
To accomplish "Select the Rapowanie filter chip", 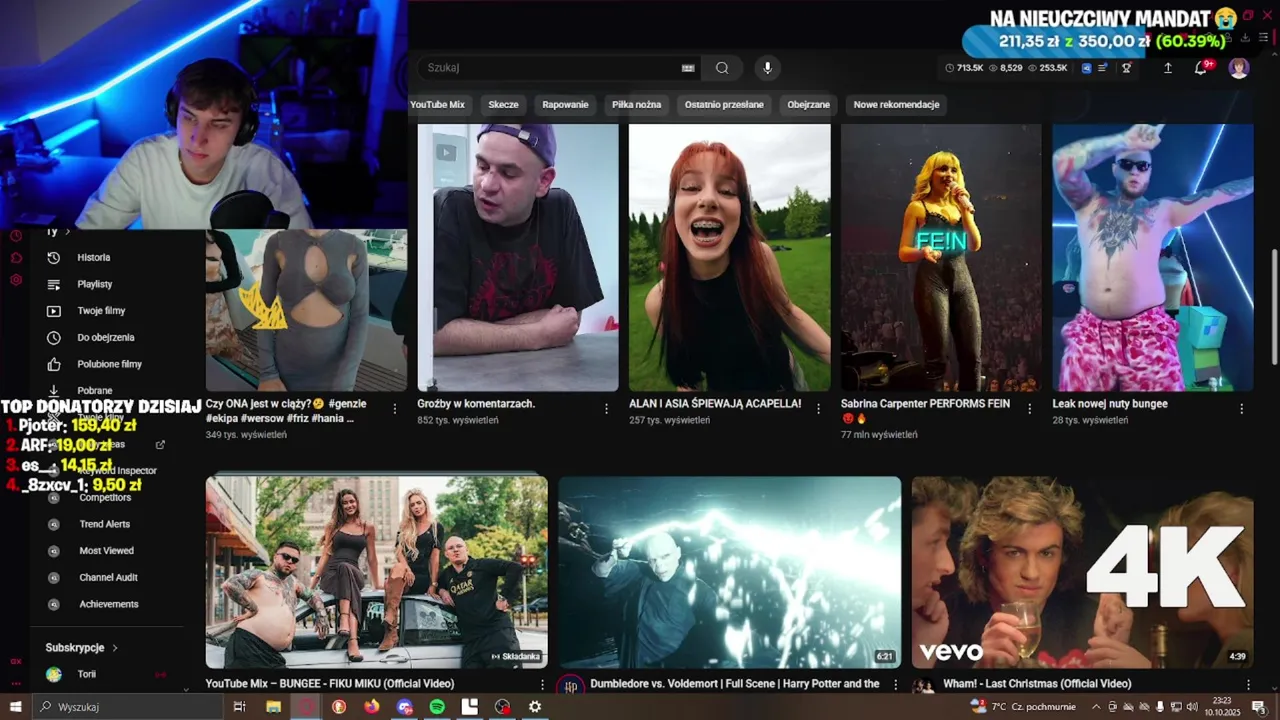I will pos(565,104).
